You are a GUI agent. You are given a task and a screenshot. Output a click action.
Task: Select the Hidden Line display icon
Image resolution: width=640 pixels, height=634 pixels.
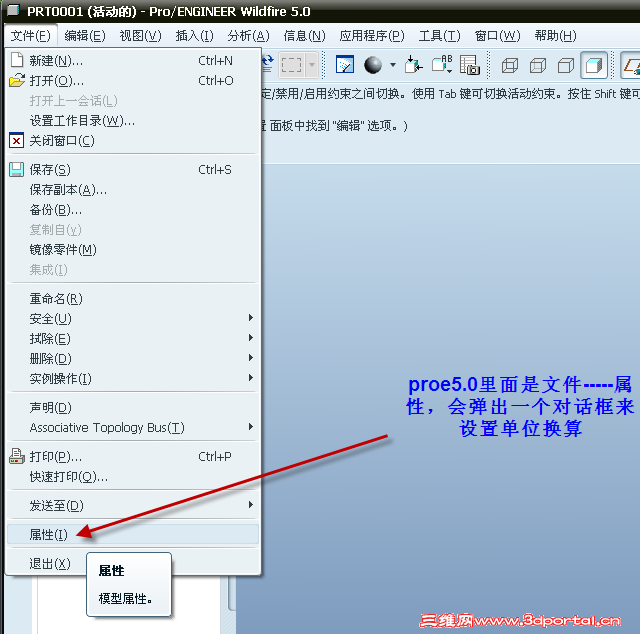[538, 65]
